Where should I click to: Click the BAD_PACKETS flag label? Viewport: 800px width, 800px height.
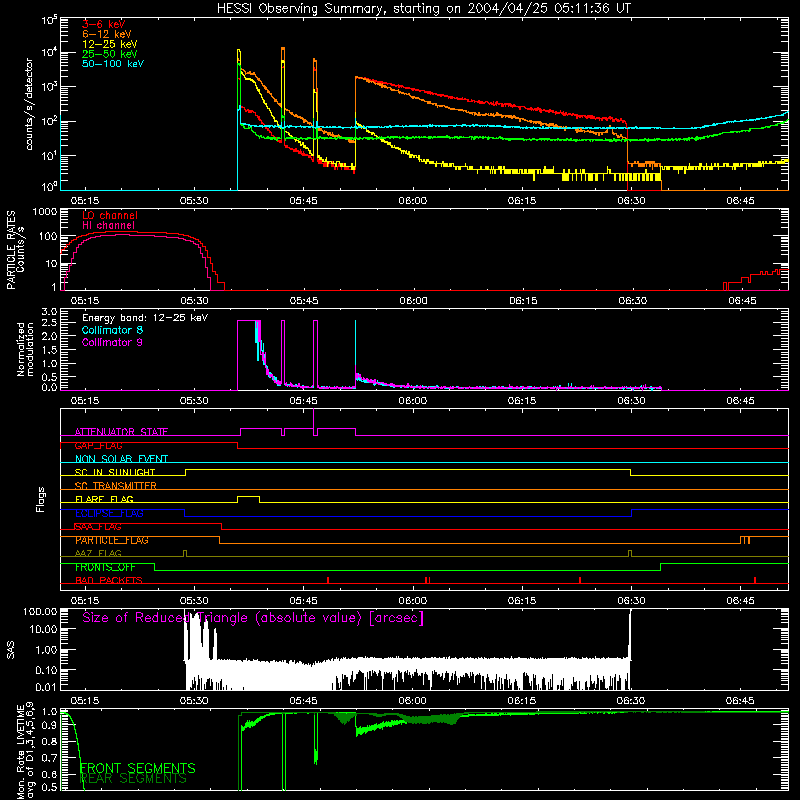click(x=109, y=580)
